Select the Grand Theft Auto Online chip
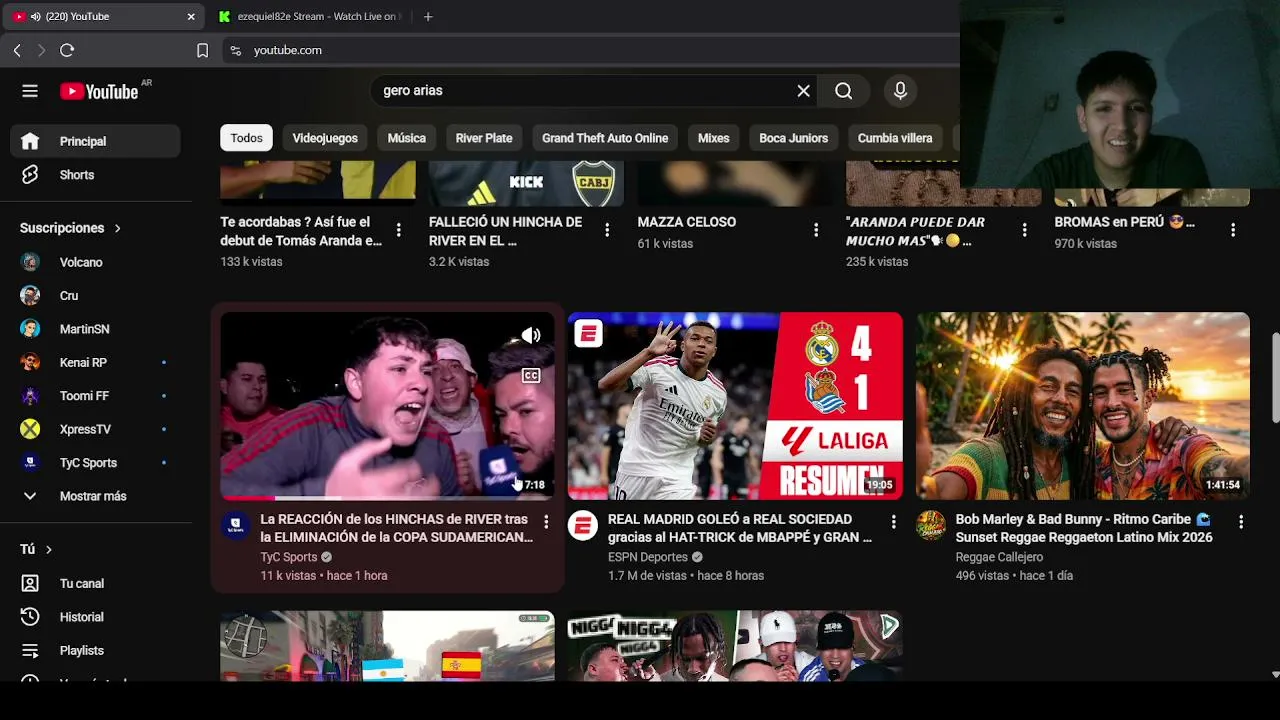1280x720 pixels. pyautogui.click(x=605, y=138)
